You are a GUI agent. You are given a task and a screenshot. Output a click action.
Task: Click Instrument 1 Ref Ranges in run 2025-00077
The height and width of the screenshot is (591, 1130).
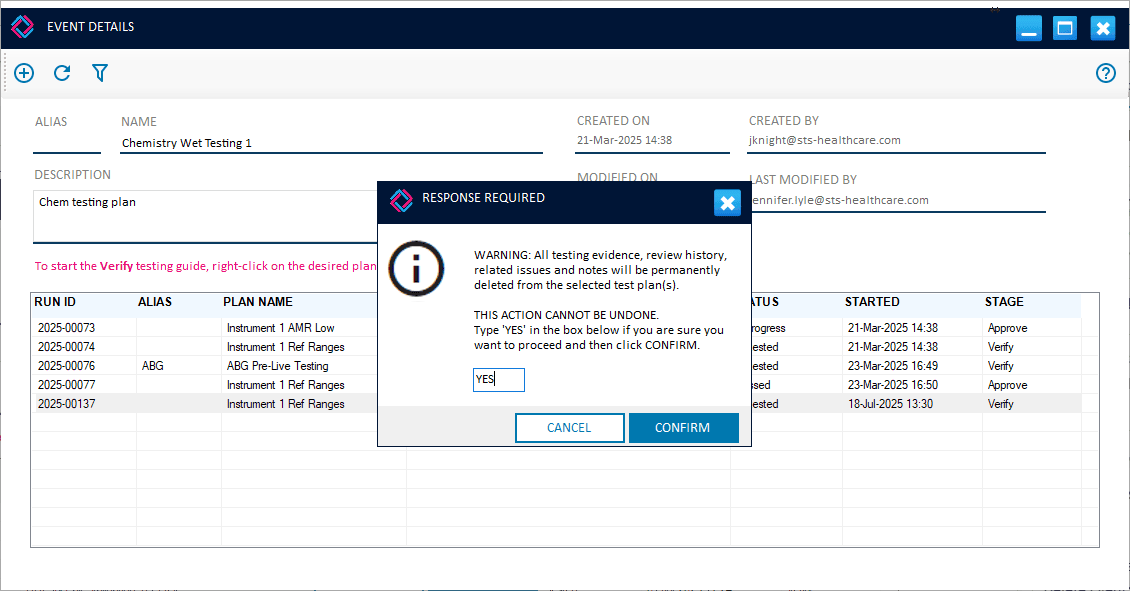[285, 385]
